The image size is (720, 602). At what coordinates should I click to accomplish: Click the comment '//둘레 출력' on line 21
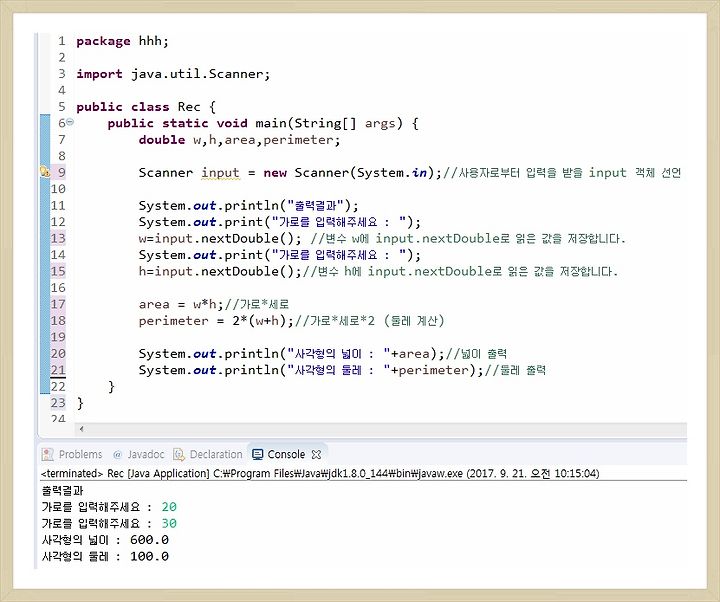click(x=515, y=370)
